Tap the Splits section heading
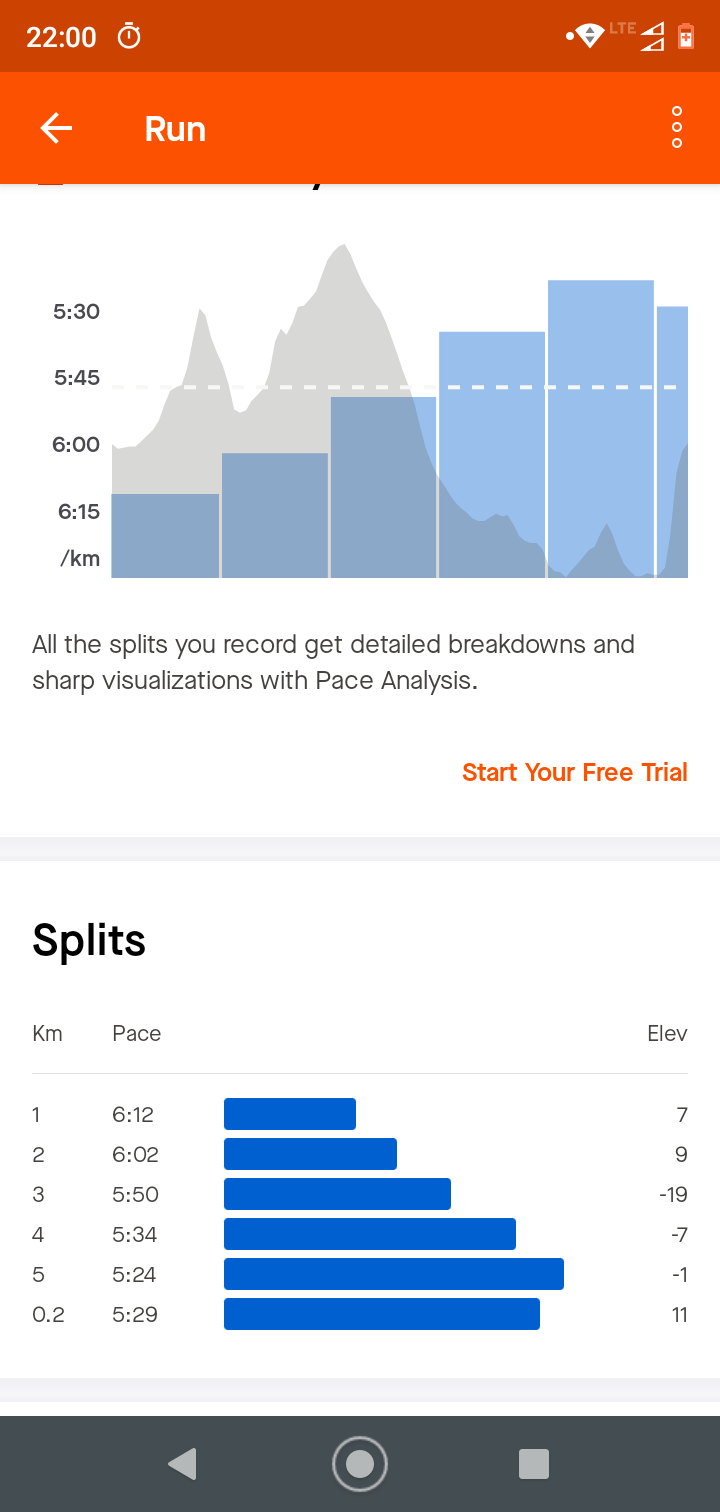 (89, 940)
